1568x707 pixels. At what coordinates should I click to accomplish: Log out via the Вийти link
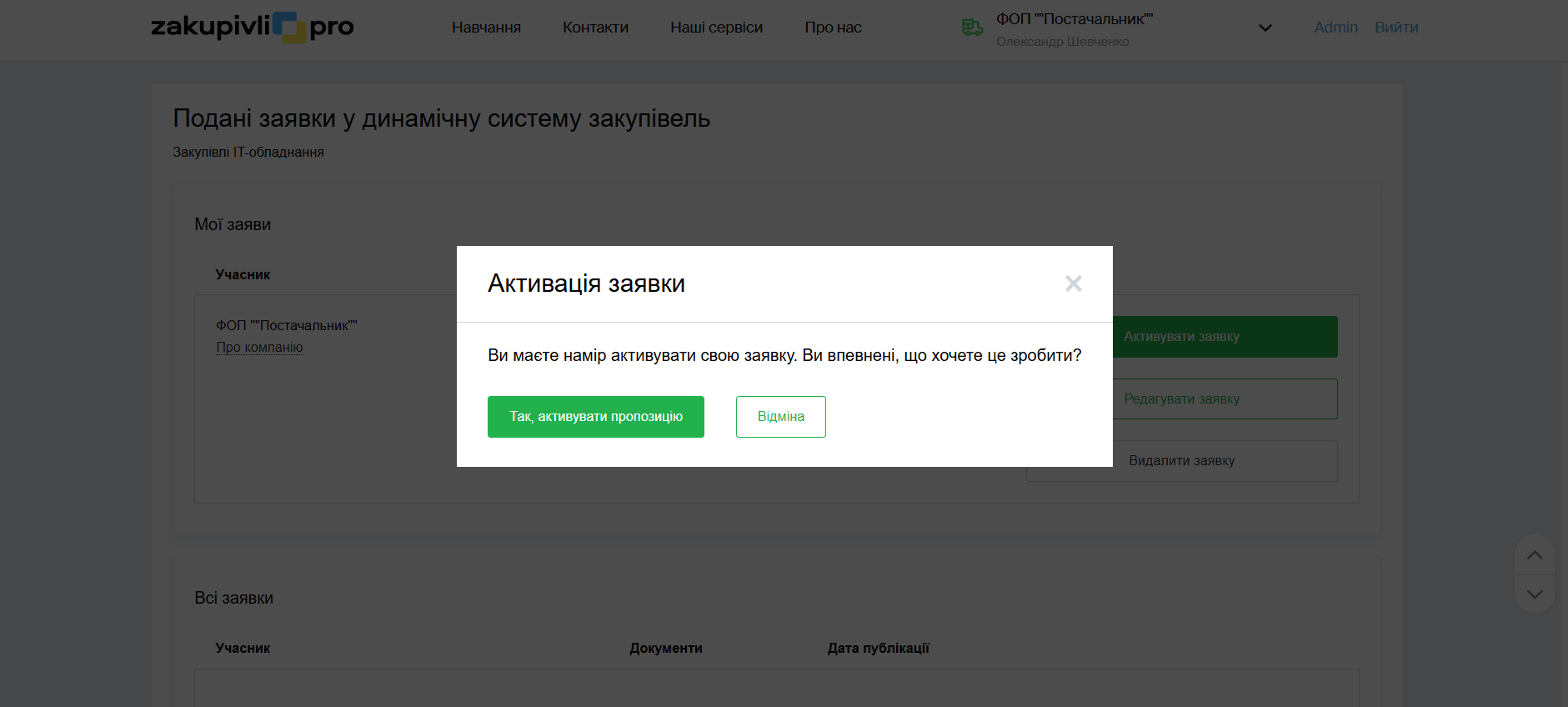coord(1396,28)
